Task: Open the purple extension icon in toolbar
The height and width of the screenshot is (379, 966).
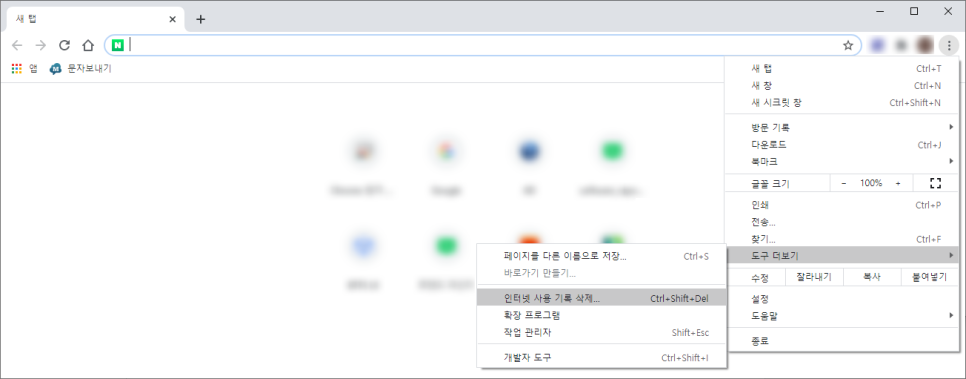Action: point(877,45)
